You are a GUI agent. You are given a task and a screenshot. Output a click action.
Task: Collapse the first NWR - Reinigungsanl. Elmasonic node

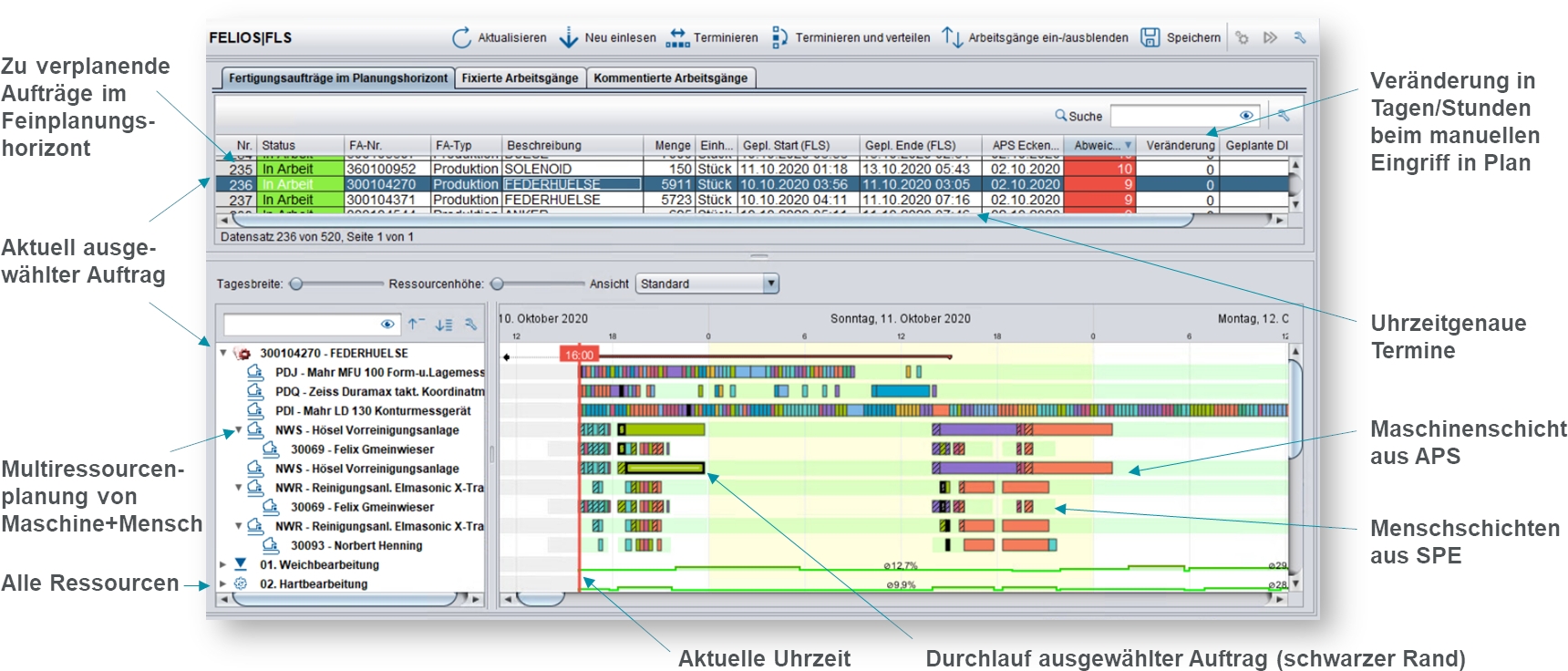point(239,487)
